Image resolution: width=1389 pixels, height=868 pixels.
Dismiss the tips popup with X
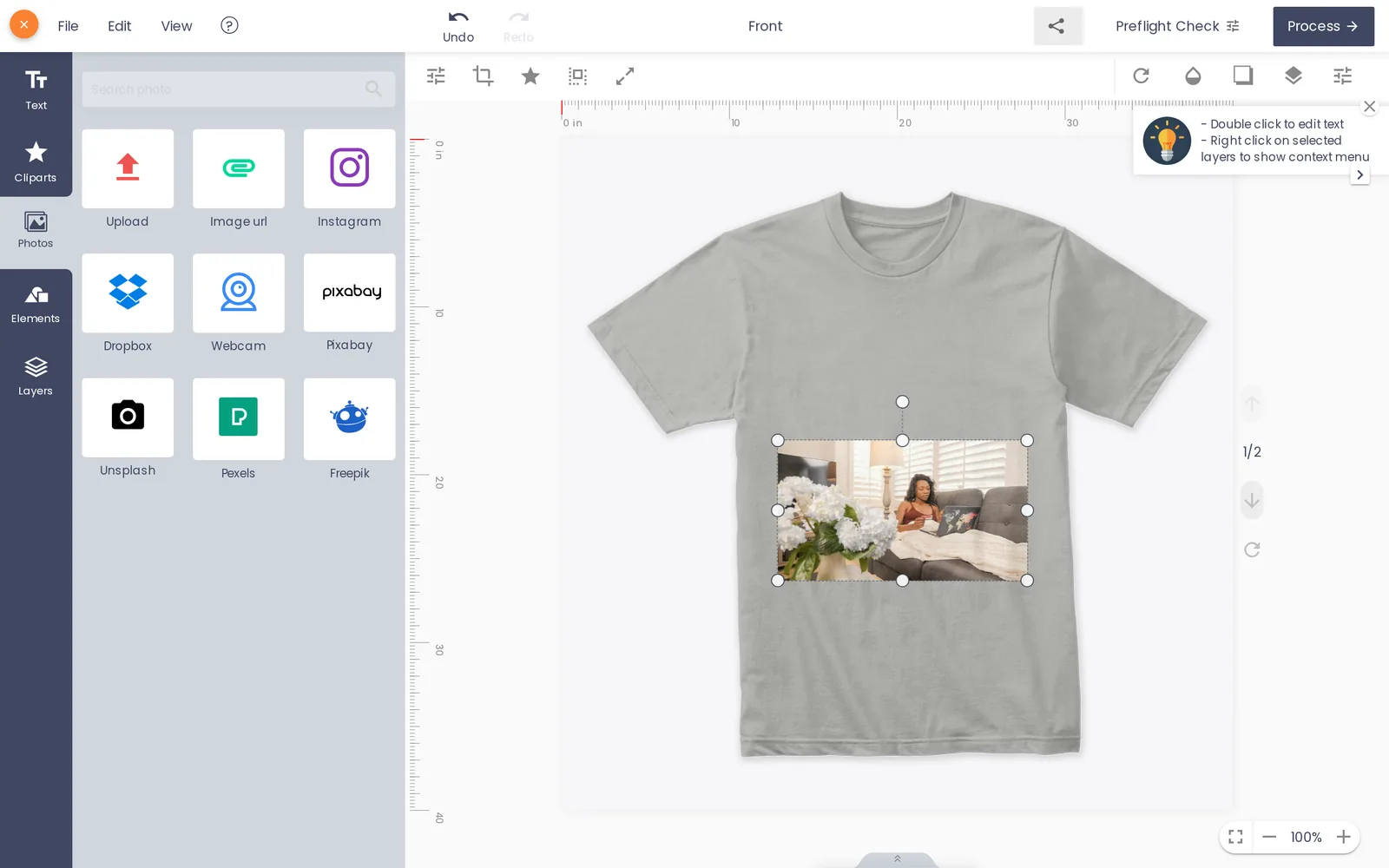[x=1369, y=107]
